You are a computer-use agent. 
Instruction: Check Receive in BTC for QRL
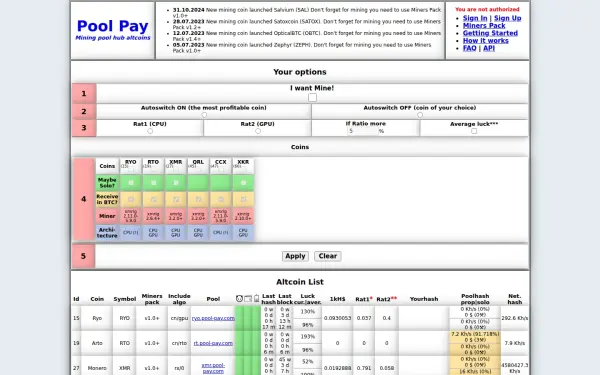point(198,199)
